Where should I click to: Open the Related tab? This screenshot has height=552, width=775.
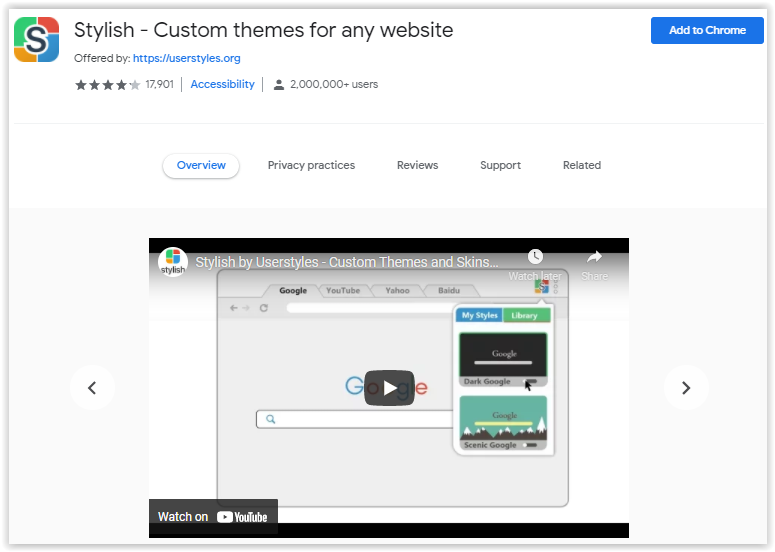point(582,166)
